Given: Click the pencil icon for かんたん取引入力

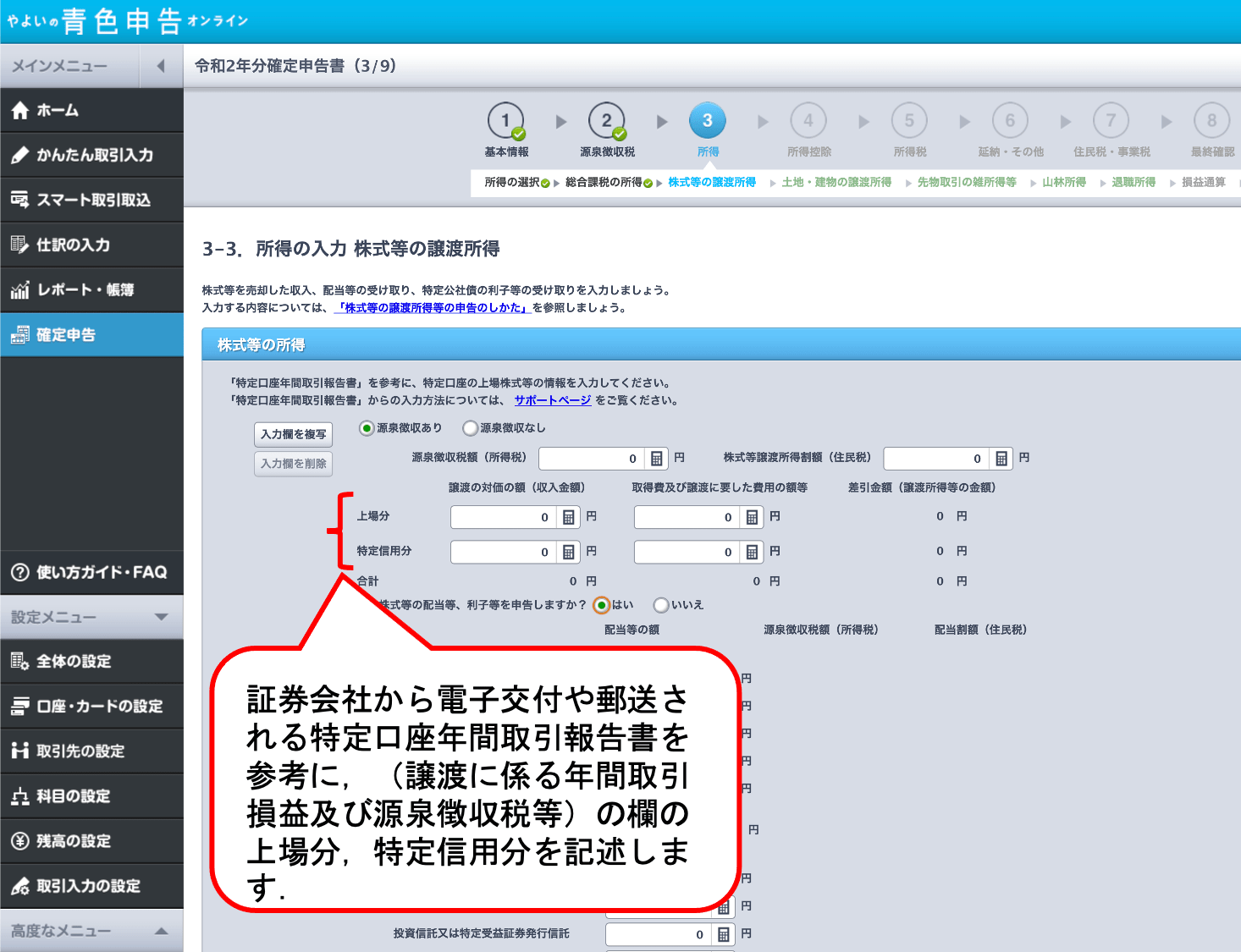Looking at the screenshot, I should (x=19, y=155).
